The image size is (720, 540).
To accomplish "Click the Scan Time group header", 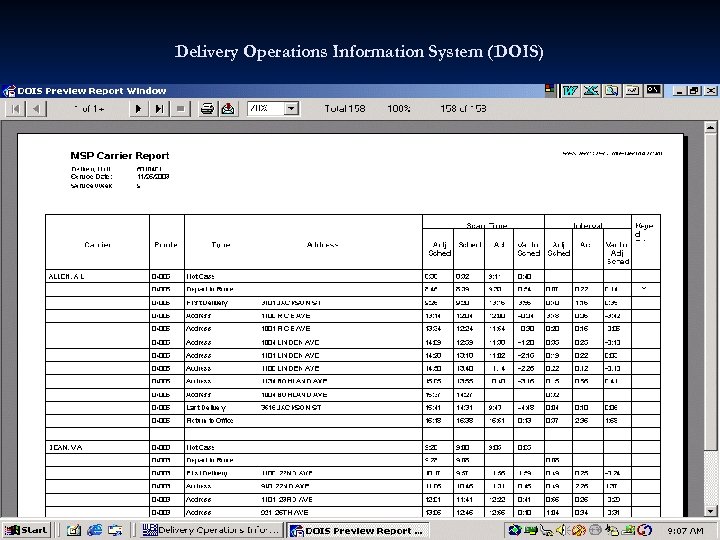I will tap(486, 225).
